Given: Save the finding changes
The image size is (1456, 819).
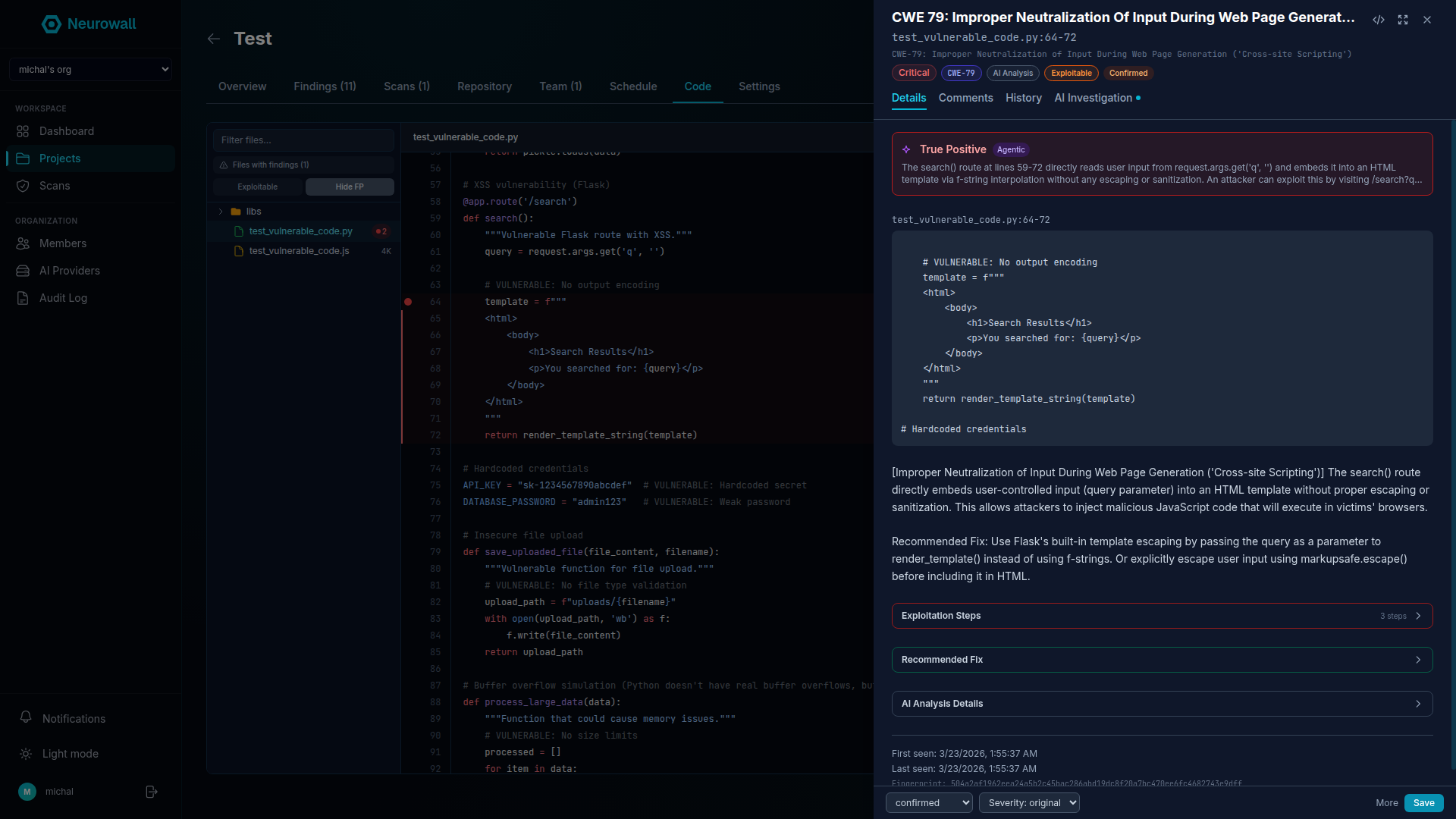Looking at the screenshot, I should pyautogui.click(x=1423, y=802).
